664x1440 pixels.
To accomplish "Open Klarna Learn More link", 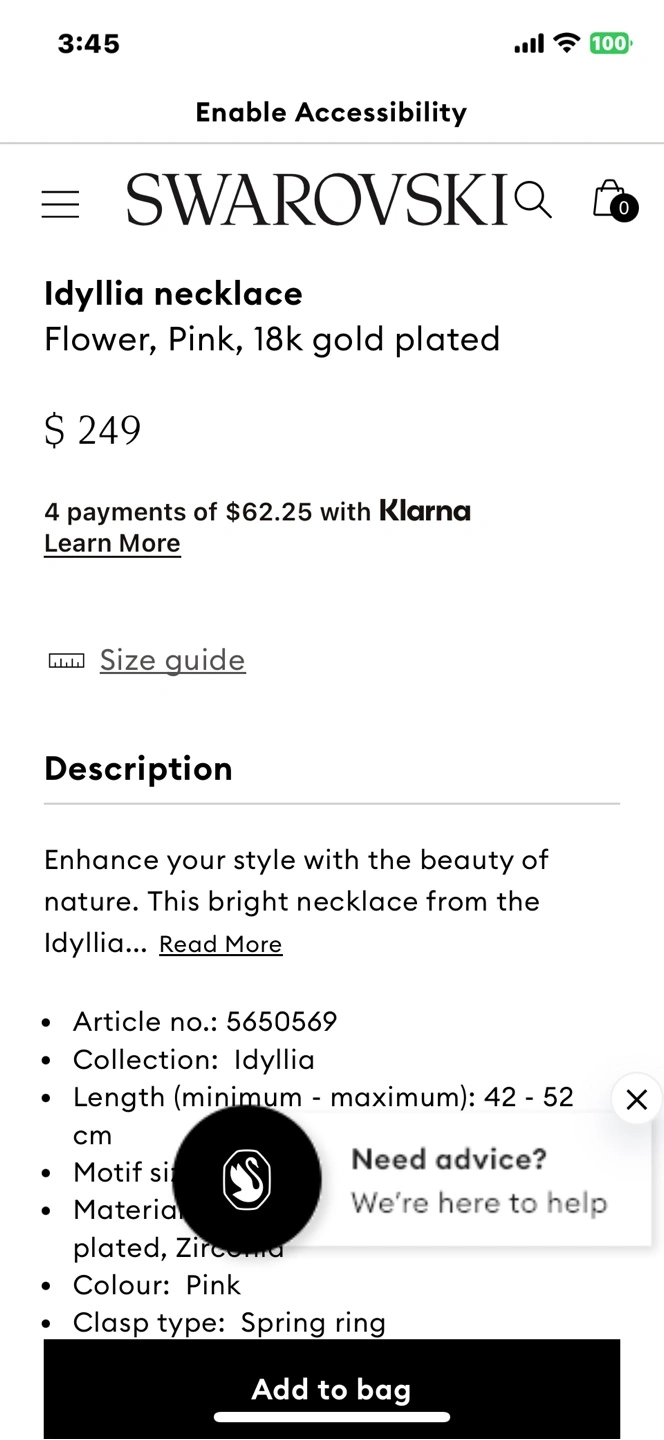I will [x=112, y=543].
